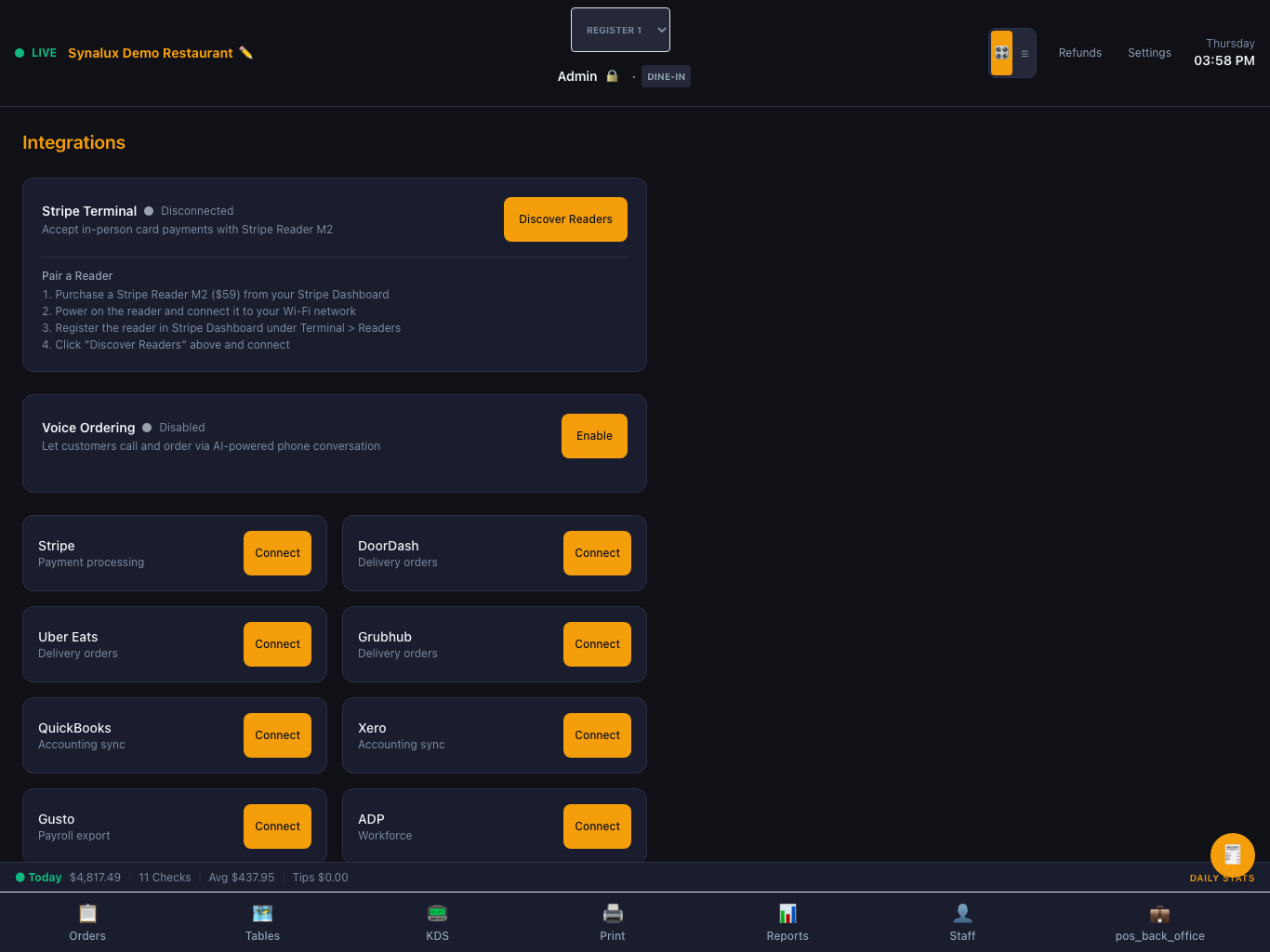Connect the Uber Eats integration

pyautogui.click(x=277, y=644)
